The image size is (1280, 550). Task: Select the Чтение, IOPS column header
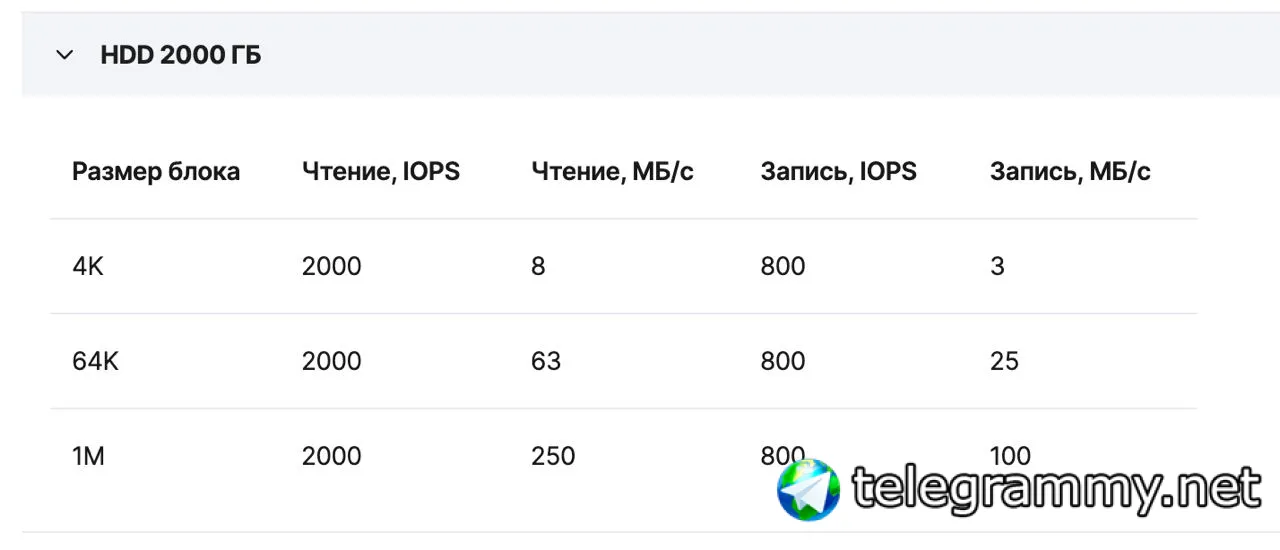pyautogui.click(x=381, y=172)
